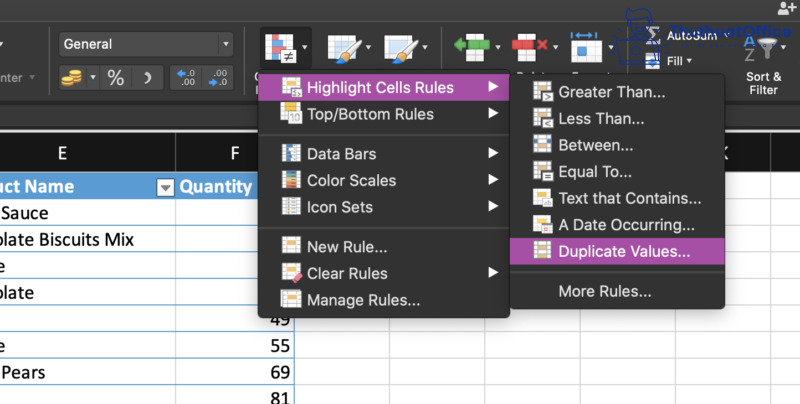Open Icon Sets submenu
Viewport: 800px width, 404px height.
click(x=384, y=207)
